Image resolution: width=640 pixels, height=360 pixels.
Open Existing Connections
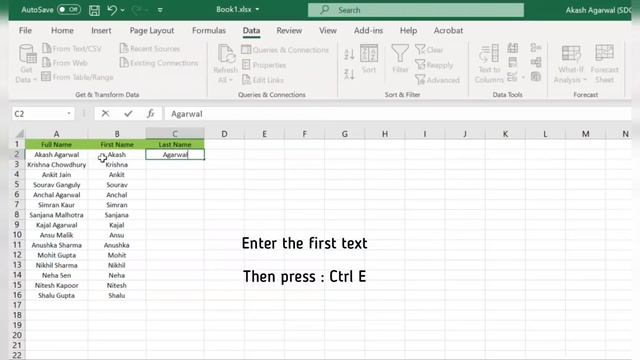pyautogui.click(x=158, y=62)
